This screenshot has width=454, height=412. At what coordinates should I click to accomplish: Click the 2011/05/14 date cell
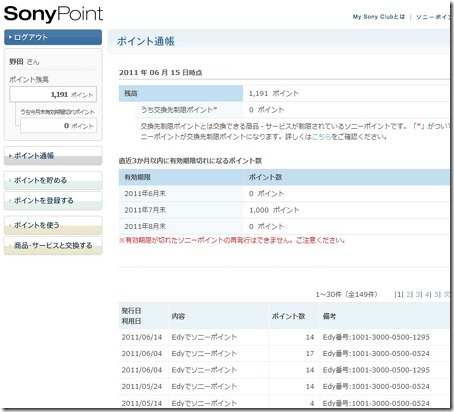tap(142, 403)
